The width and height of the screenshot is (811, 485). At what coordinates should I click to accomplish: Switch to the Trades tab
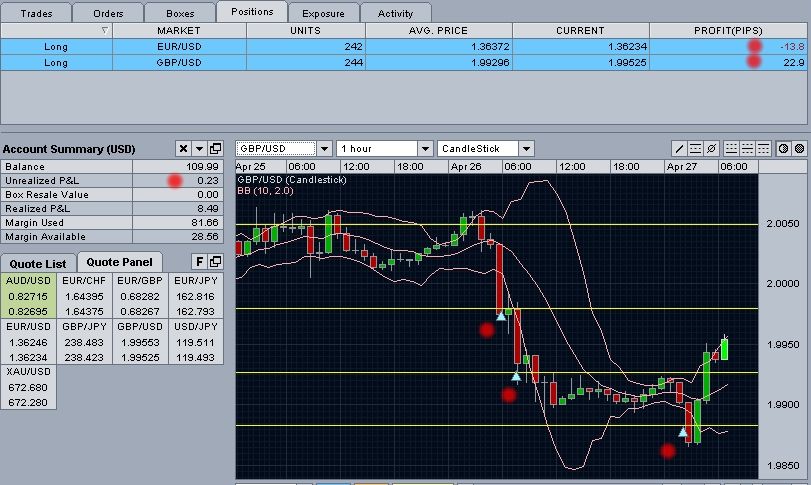tap(36, 13)
